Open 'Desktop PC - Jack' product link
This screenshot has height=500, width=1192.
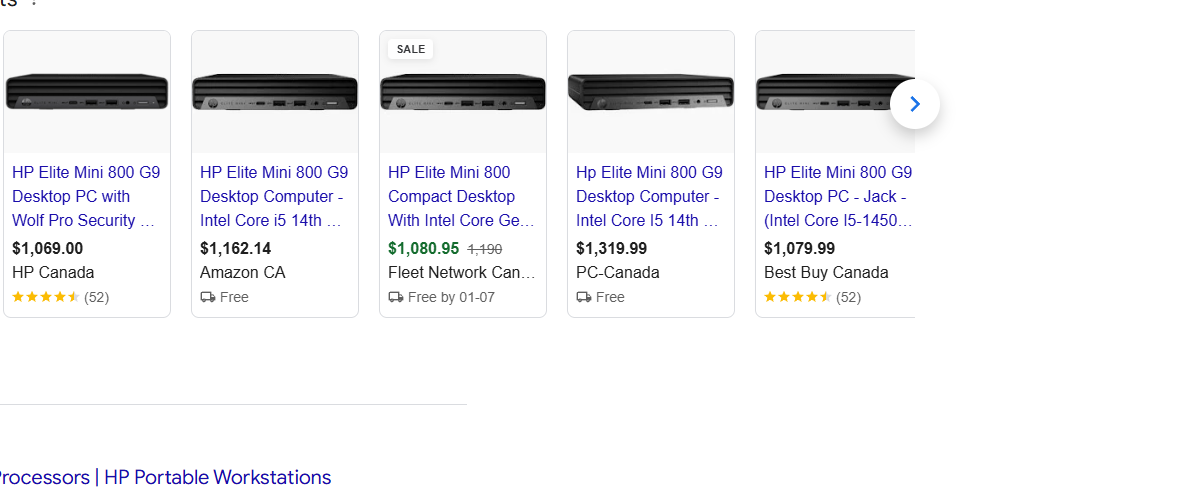[x=836, y=196]
